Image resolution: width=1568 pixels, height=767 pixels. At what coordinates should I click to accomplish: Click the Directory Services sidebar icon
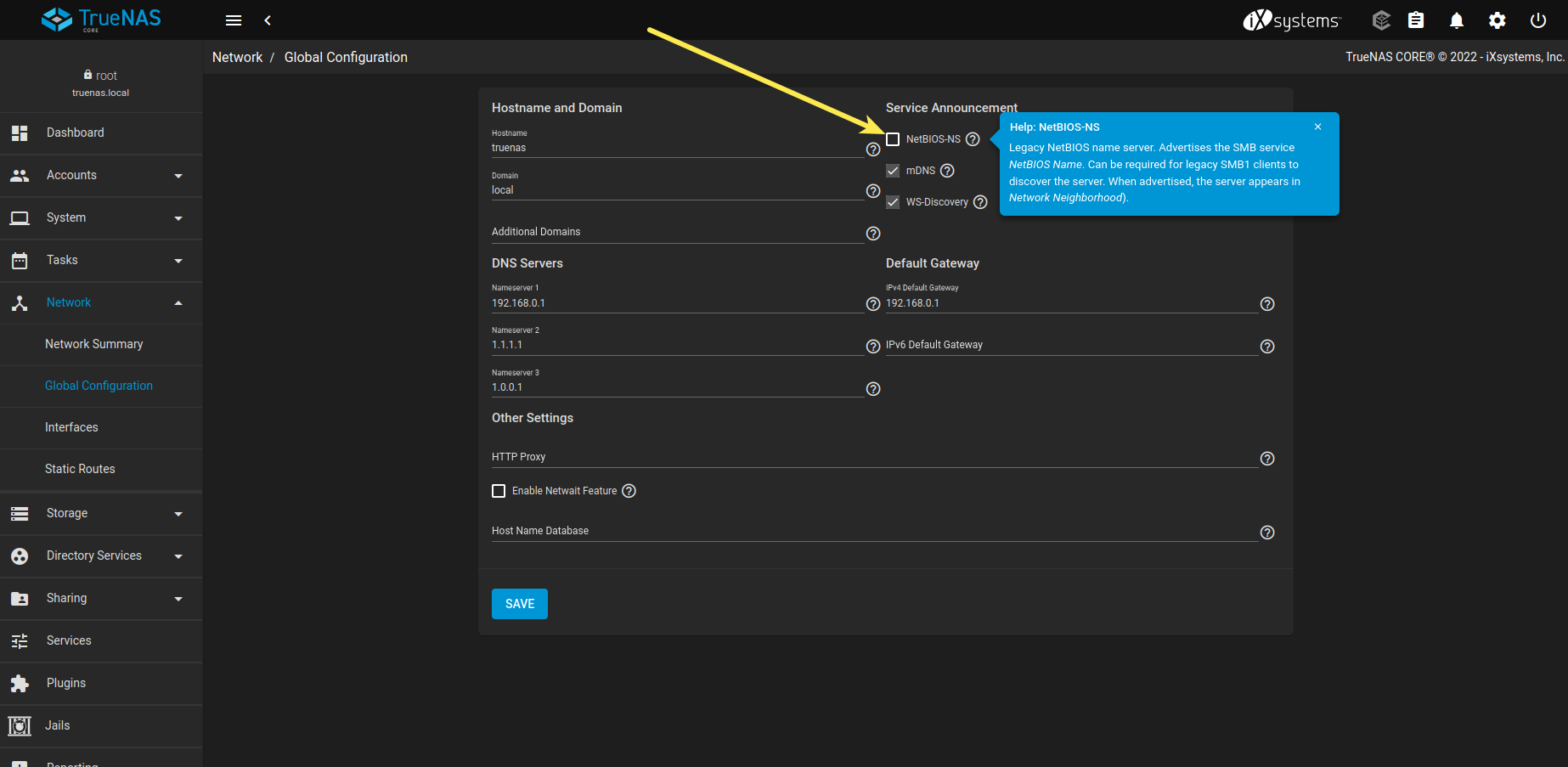coord(20,556)
